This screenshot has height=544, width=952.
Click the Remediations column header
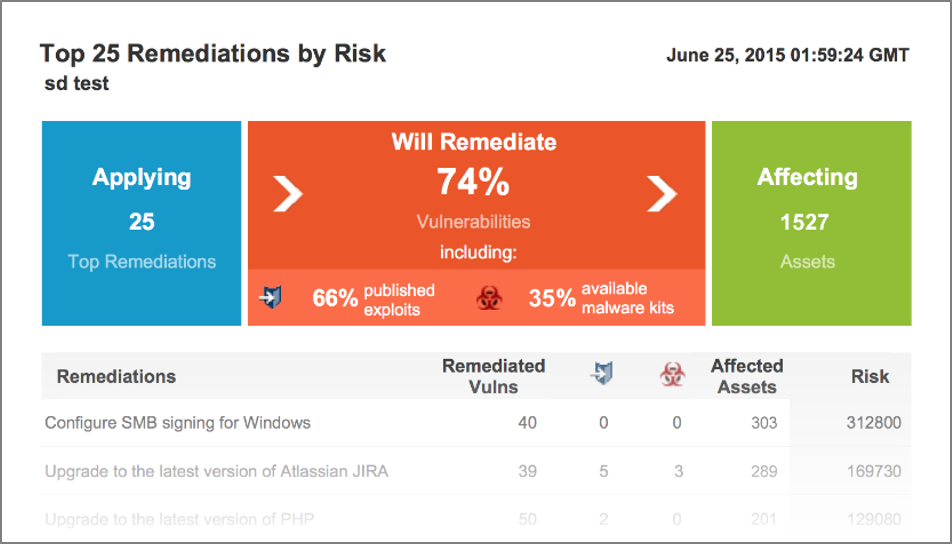point(116,376)
